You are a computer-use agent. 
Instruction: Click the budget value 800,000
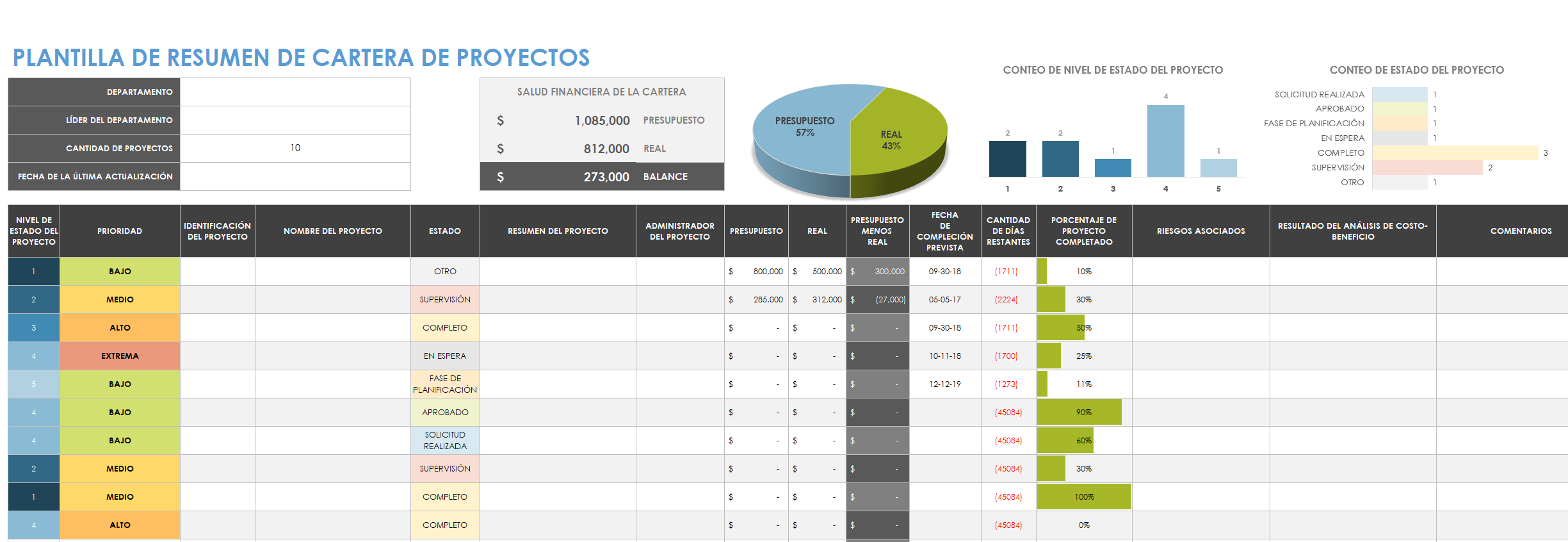pos(756,272)
